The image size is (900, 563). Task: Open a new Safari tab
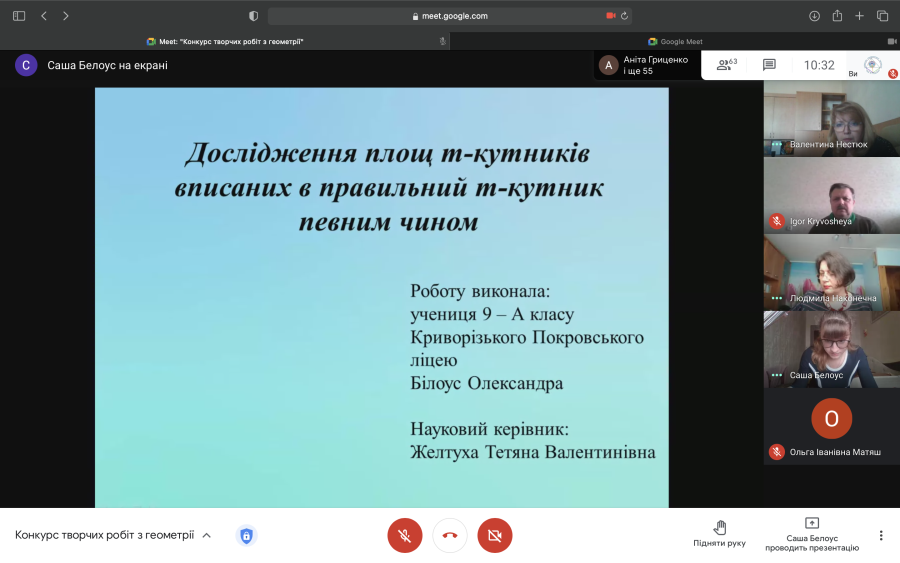(x=859, y=16)
